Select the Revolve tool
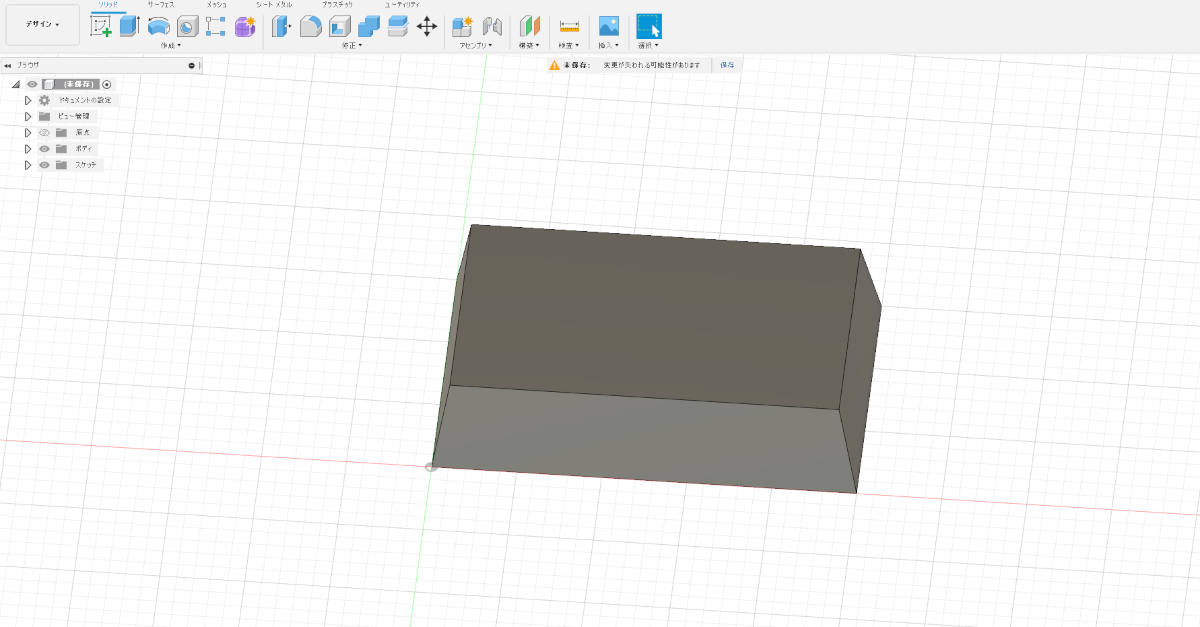Screen dimensions: 1200x627 click(x=158, y=26)
